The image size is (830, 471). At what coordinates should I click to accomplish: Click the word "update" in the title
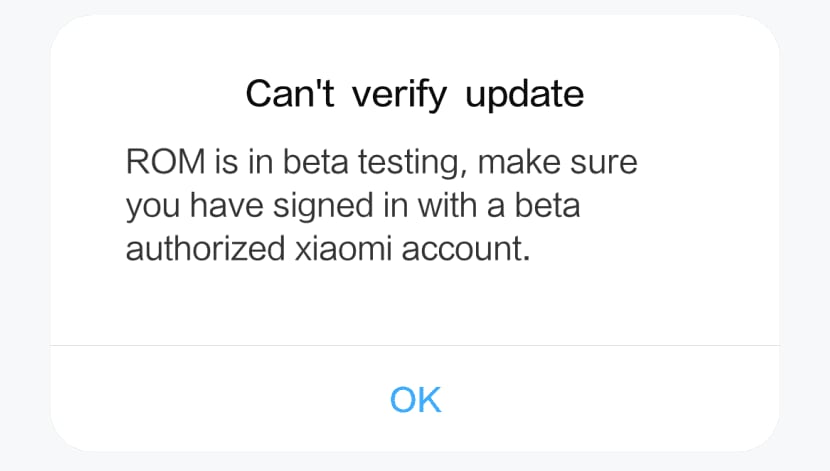tap(524, 95)
